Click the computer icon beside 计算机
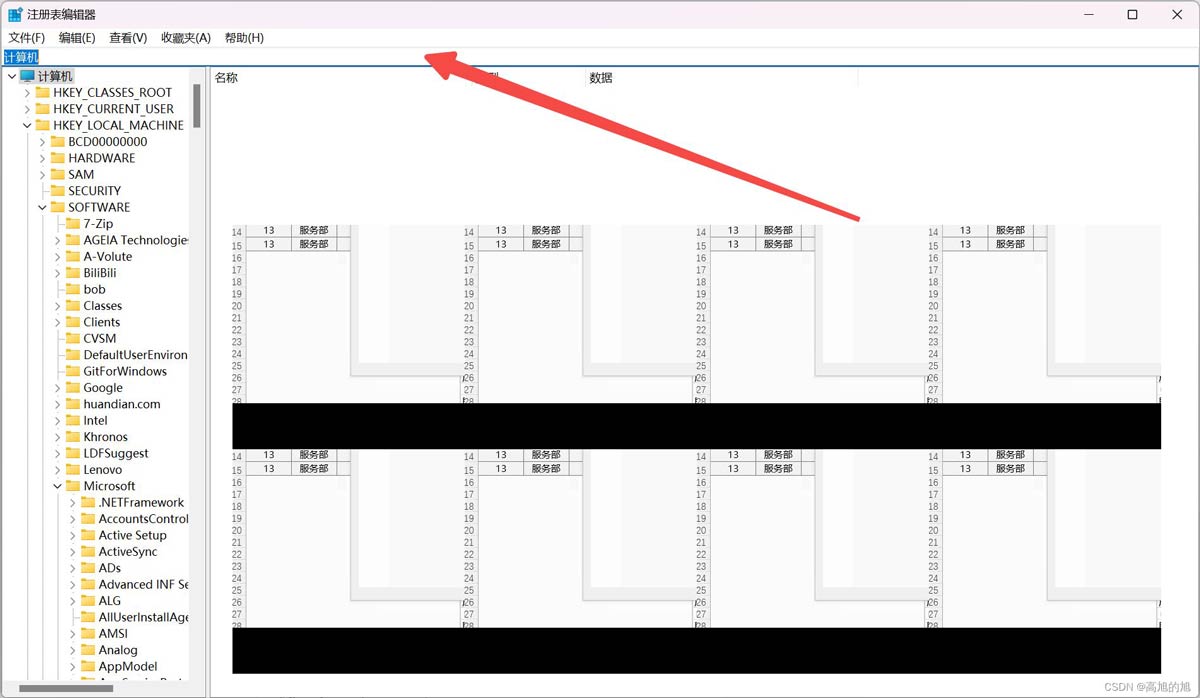This screenshot has width=1200, height=698. coord(27,76)
